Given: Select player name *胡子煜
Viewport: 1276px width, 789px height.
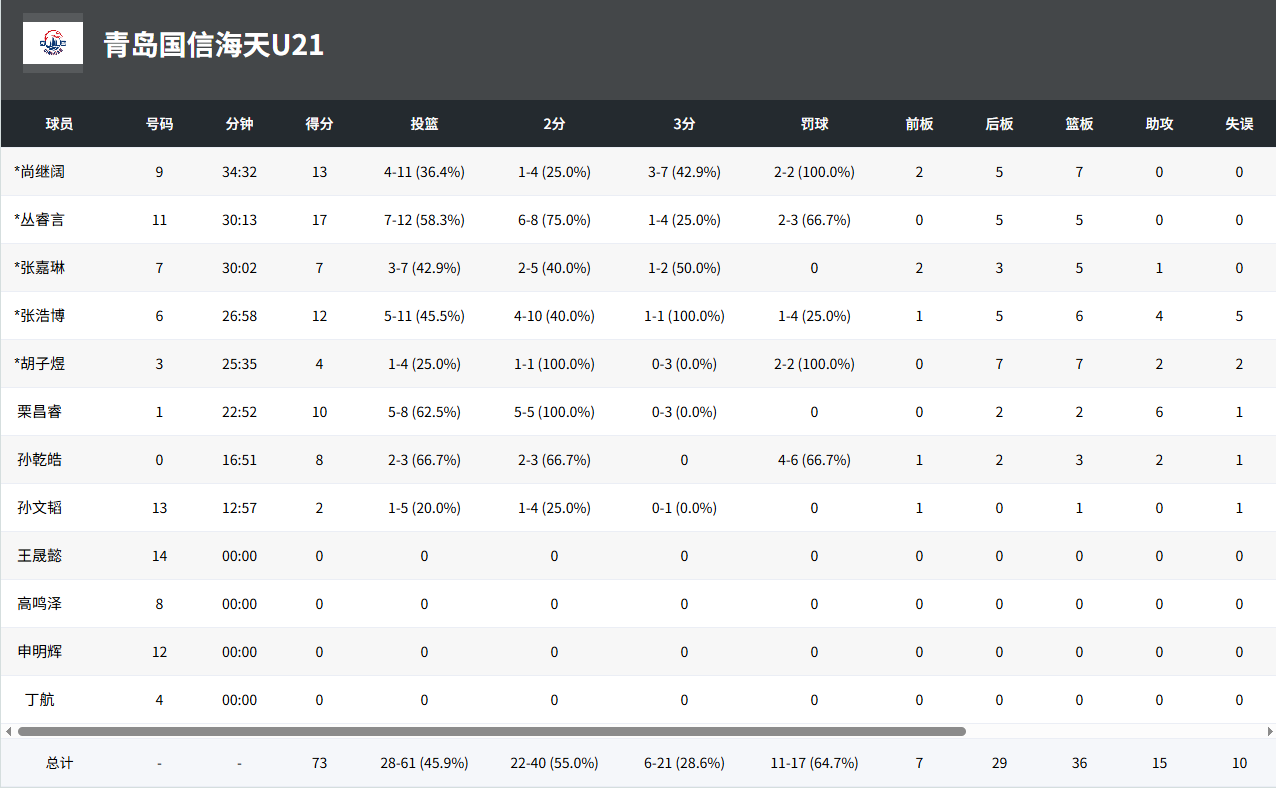Looking at the screenshot, I should [x=39, y=364].
